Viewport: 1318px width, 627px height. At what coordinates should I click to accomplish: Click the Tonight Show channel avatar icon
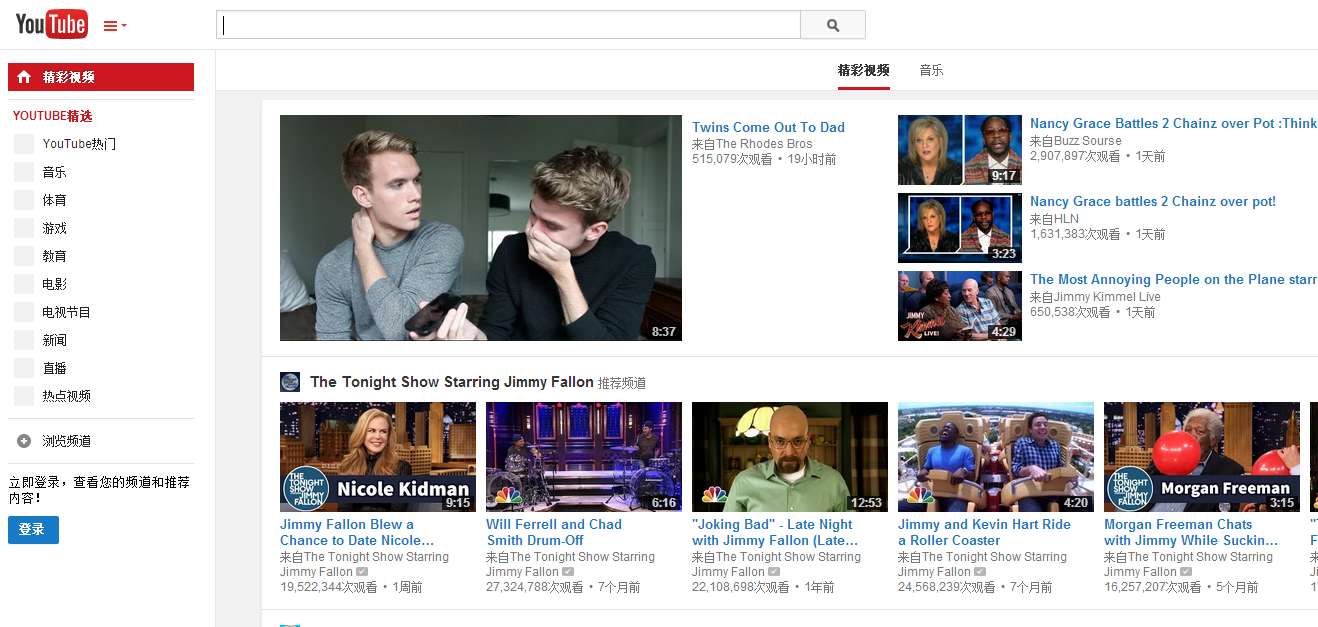click(x=290, y=382)
